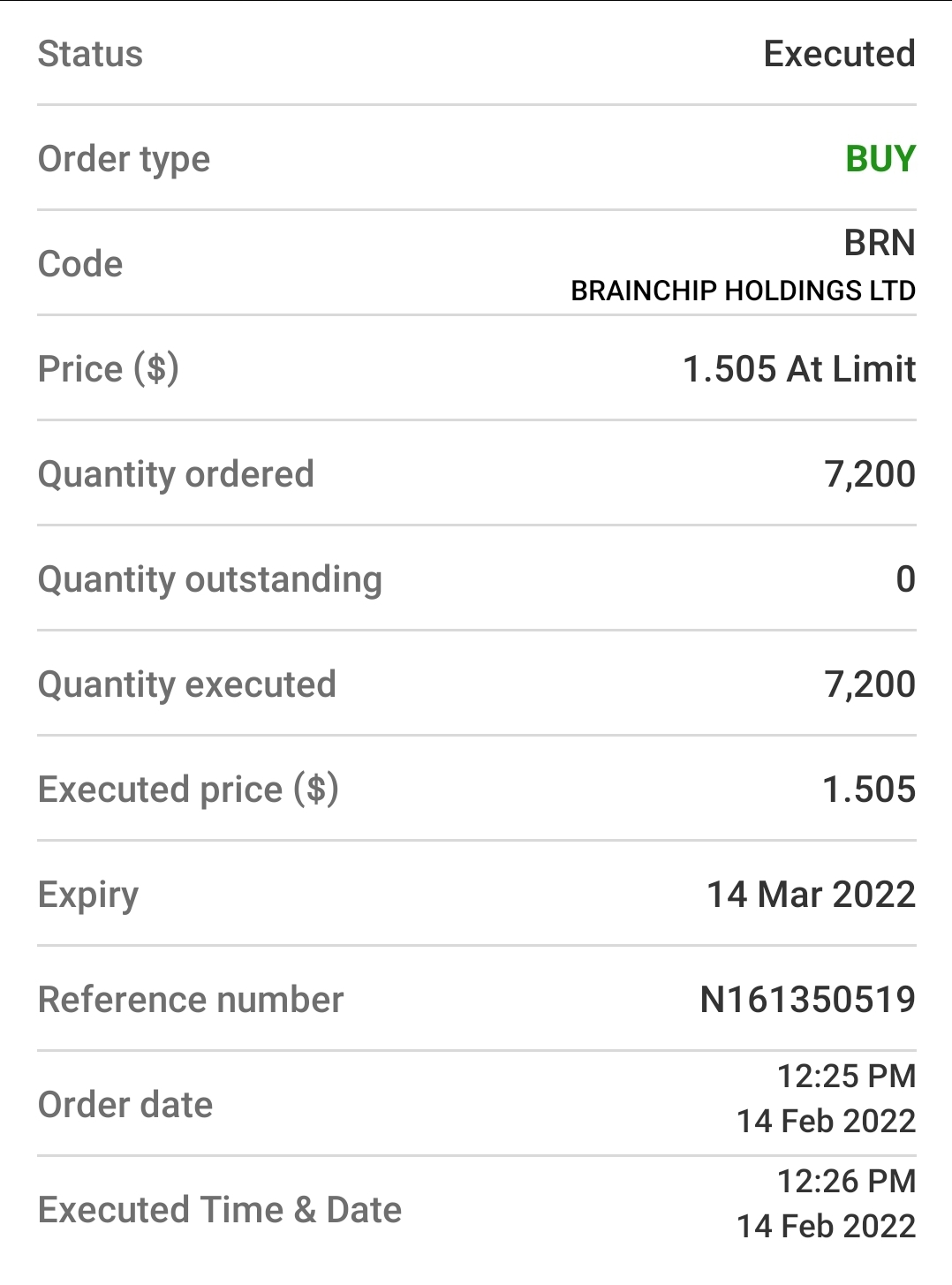Click the Status row label
The width and height of the screenshot is (952, 1285).
(90, 54)
